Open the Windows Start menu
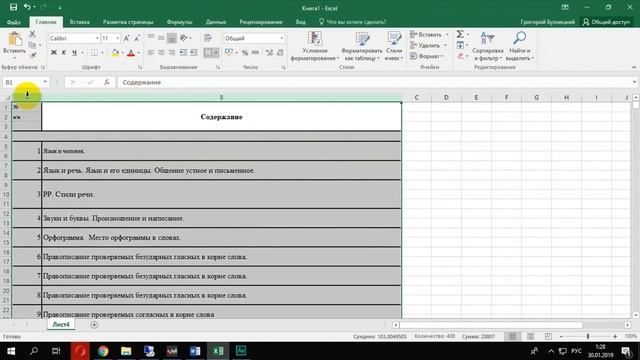Screen dimensions: 640x360 point(11,351)
